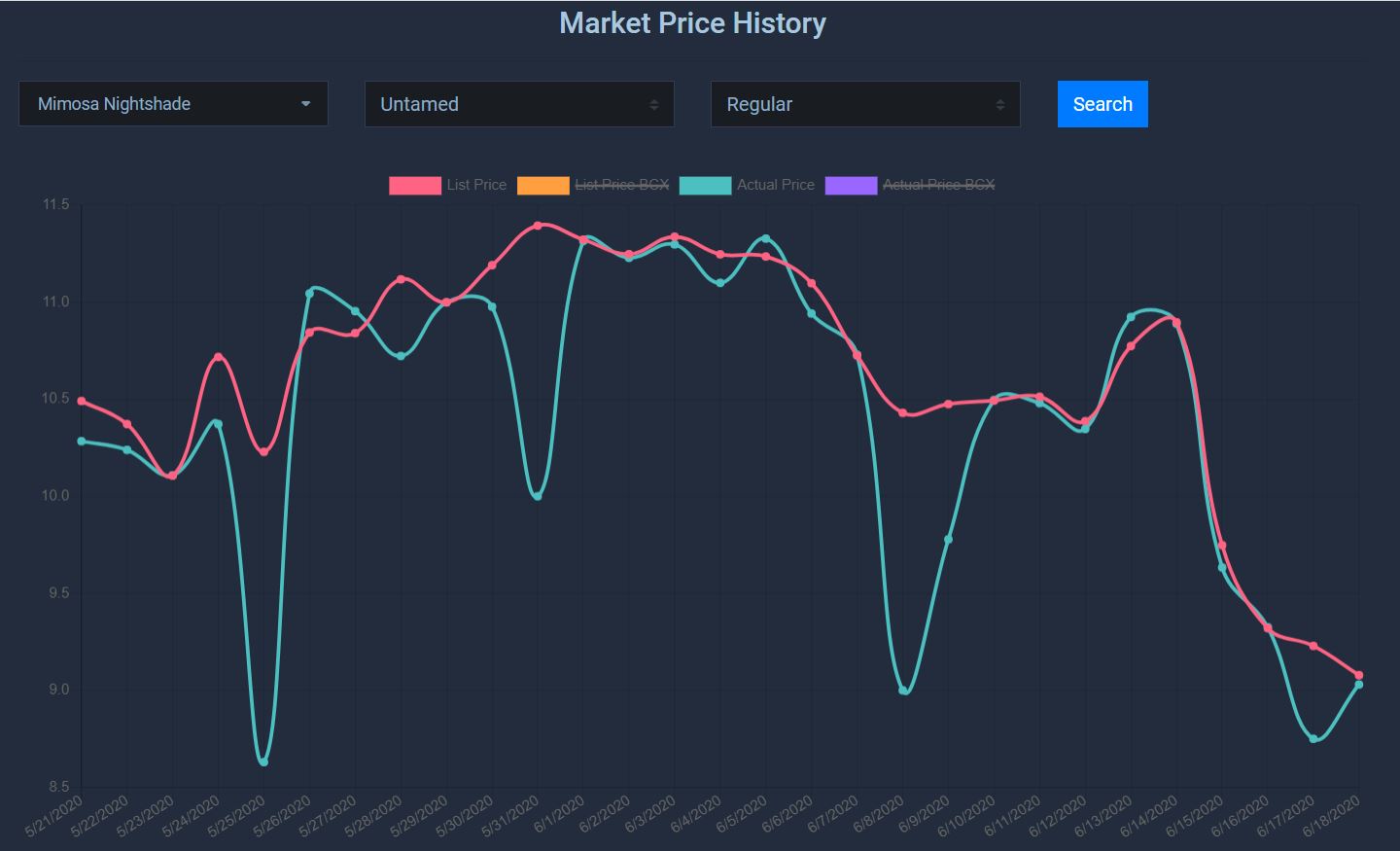Click the up-down arrows in Untamed select
Screen dimensions: 1400x851
coord(654,105)
